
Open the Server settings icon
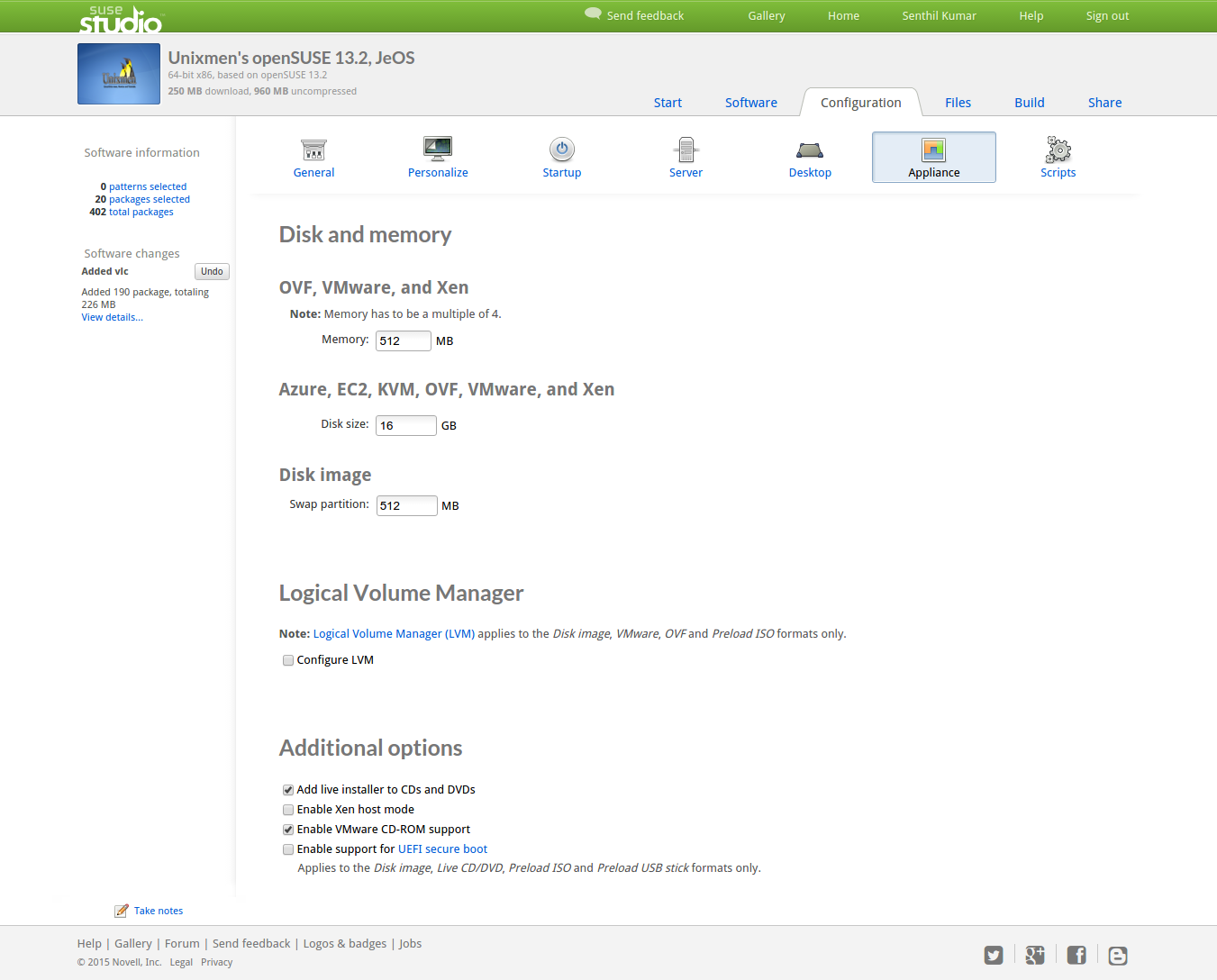coord(686,150)
